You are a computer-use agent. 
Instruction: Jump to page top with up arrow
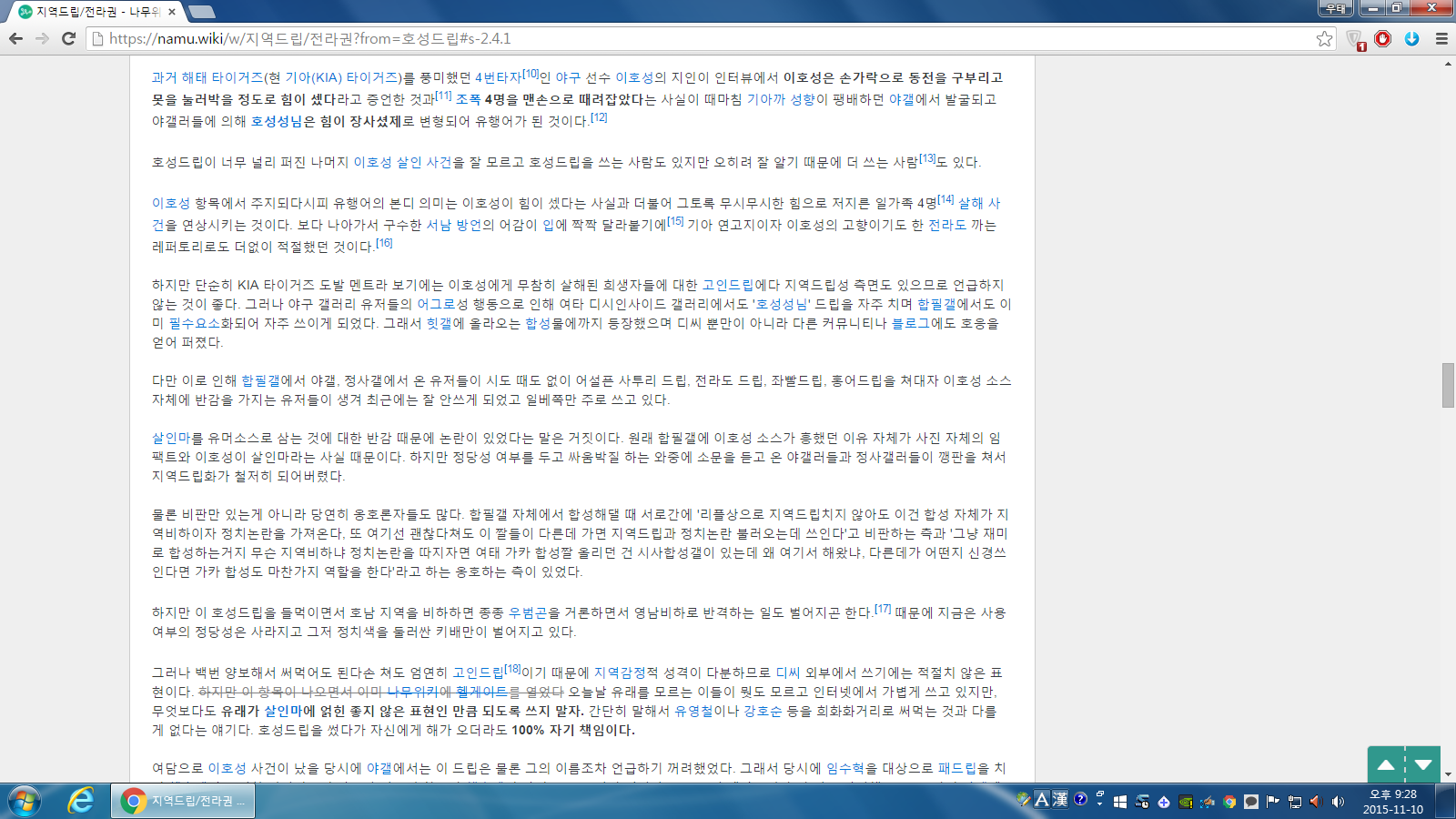click(1385, 764)
